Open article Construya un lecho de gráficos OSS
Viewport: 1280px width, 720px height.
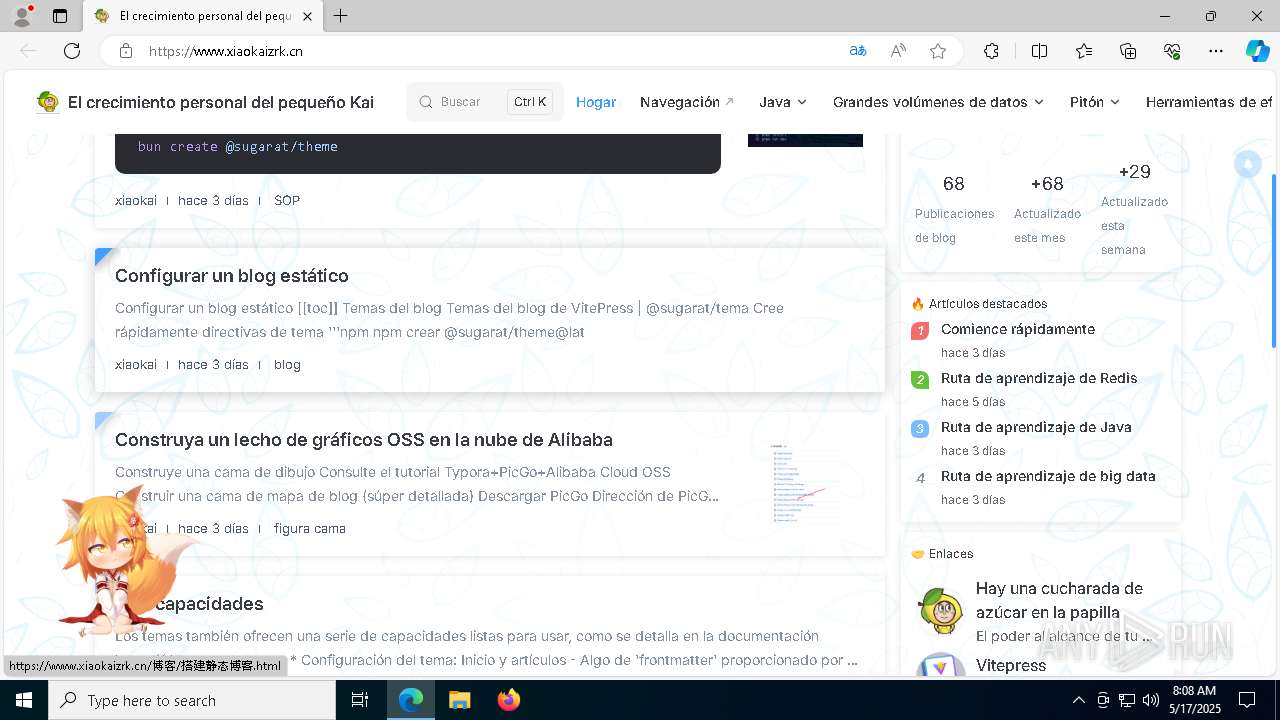[x=364, y=440]
